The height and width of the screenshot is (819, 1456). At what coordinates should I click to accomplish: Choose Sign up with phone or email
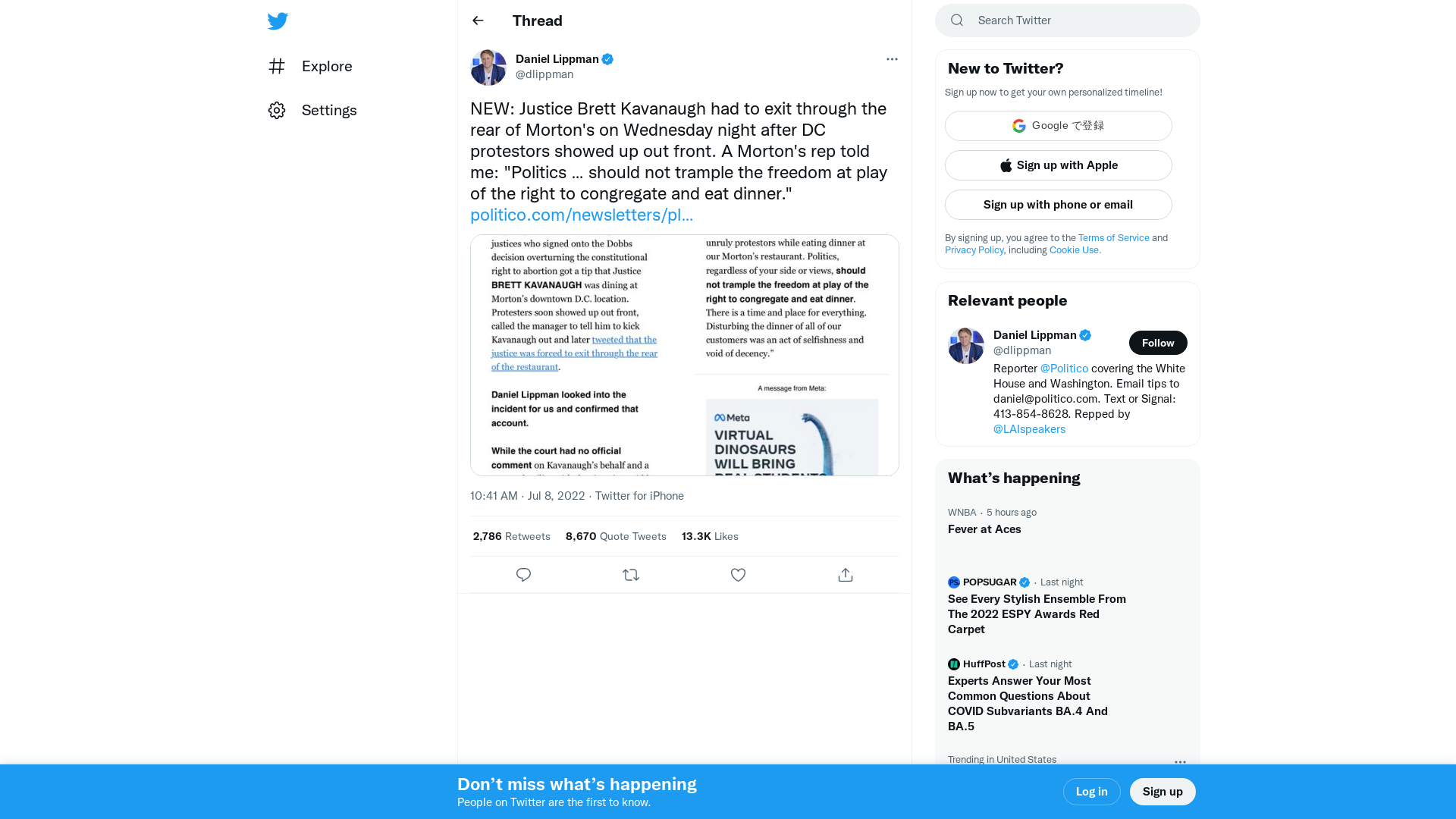[1058, 205]
